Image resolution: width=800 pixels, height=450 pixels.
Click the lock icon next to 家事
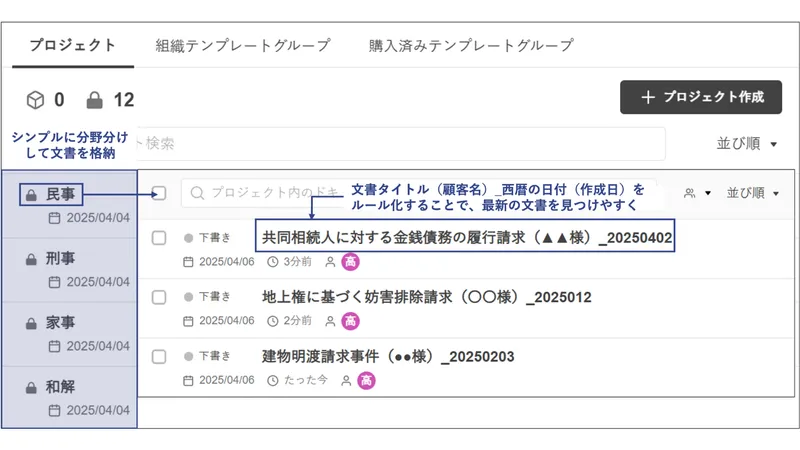coord(31,324)
